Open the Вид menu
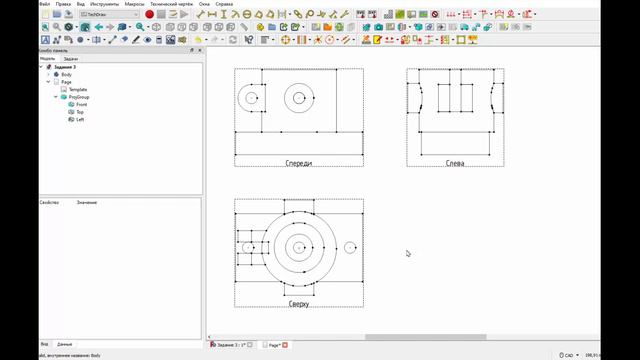Image resolution: width=640 pixels, height=360 pixels. pos(81,4)
